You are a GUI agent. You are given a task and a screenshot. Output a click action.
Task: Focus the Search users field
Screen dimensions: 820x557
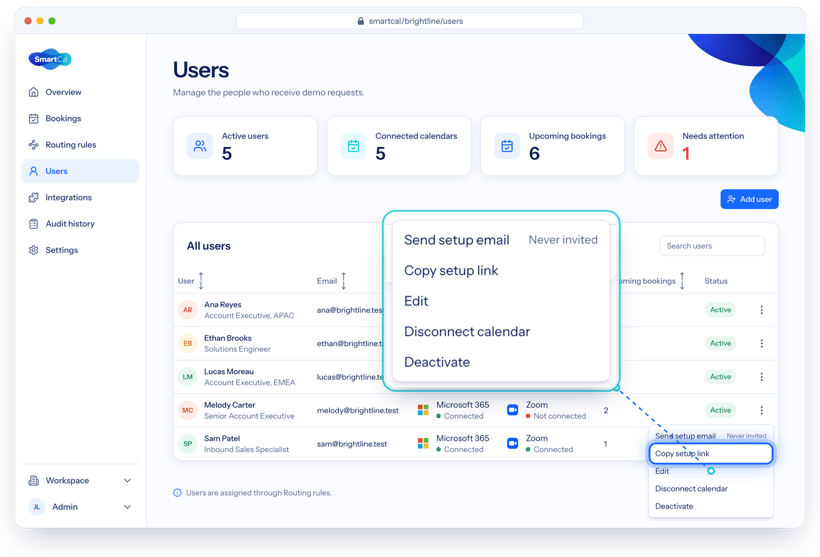tap(712, 246)
